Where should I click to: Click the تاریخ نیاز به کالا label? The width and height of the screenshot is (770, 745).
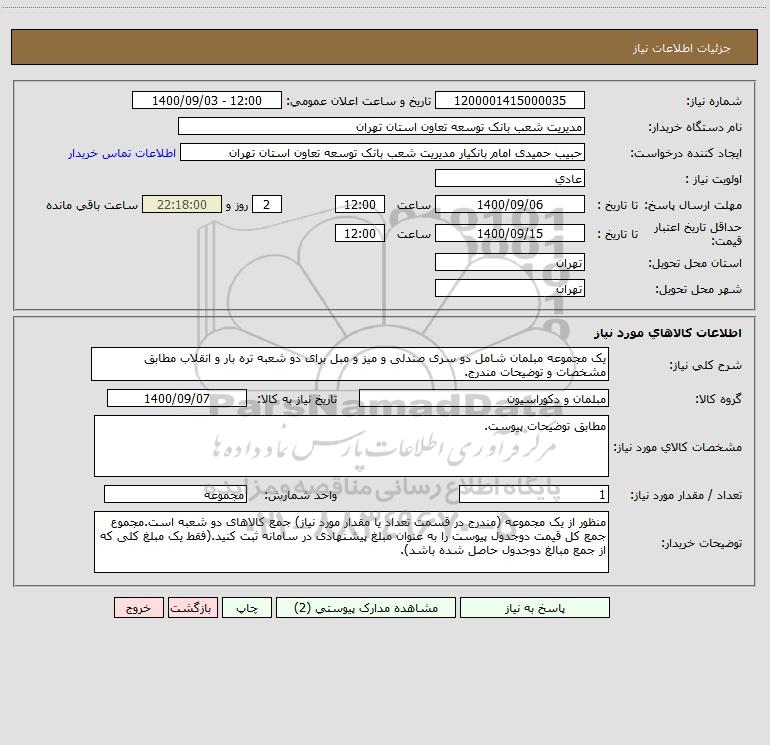(x=298, y=399)
